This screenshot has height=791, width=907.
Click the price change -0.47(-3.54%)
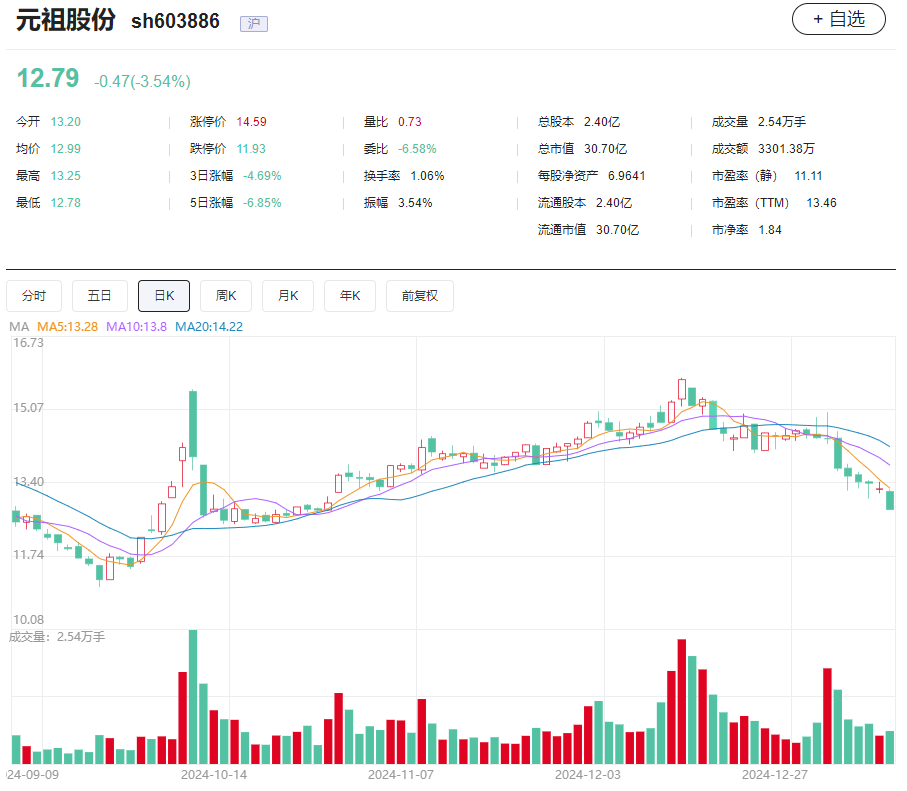[142, 82]
